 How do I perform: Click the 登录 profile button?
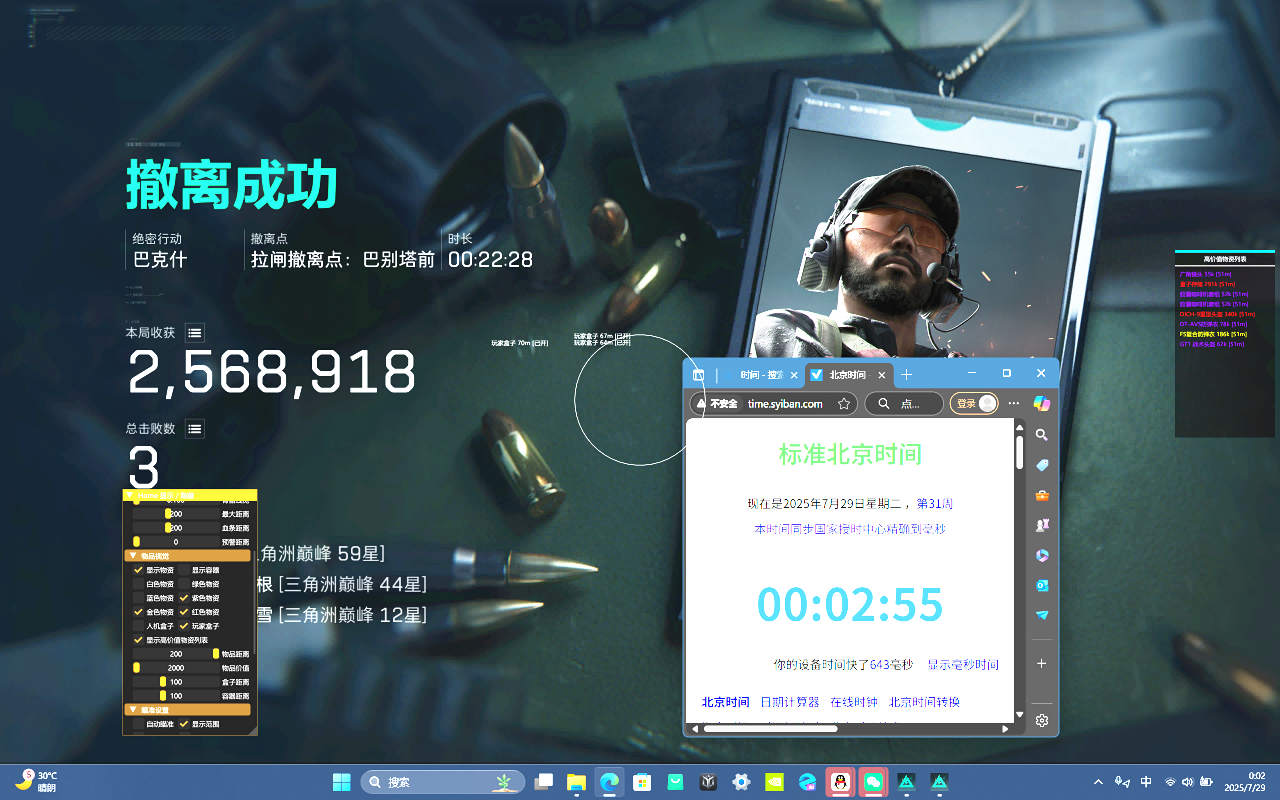point(974,404)
